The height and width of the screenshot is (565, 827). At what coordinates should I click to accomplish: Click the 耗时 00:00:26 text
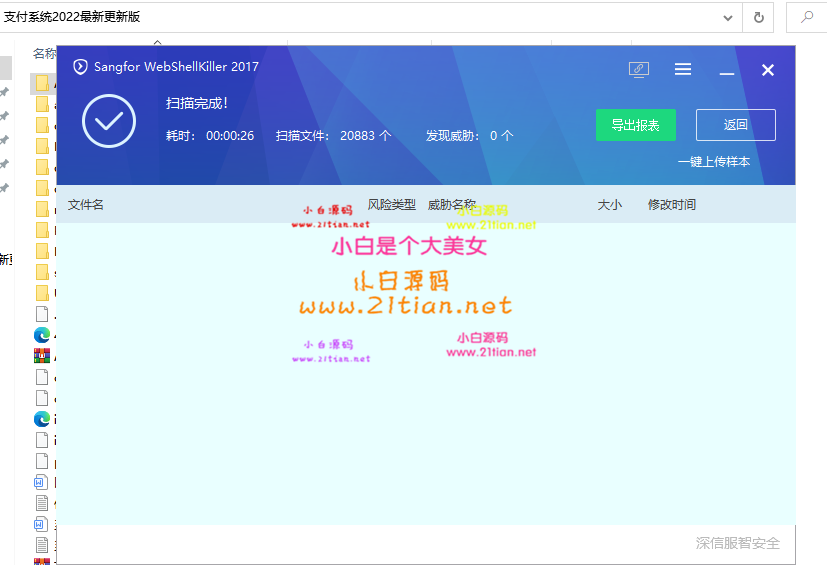point(210,136)
